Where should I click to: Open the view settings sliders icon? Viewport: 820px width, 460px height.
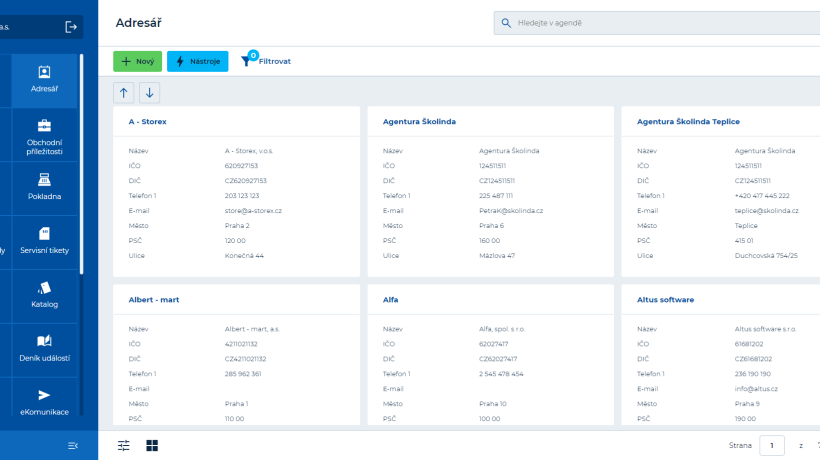(x=123, y=445)
